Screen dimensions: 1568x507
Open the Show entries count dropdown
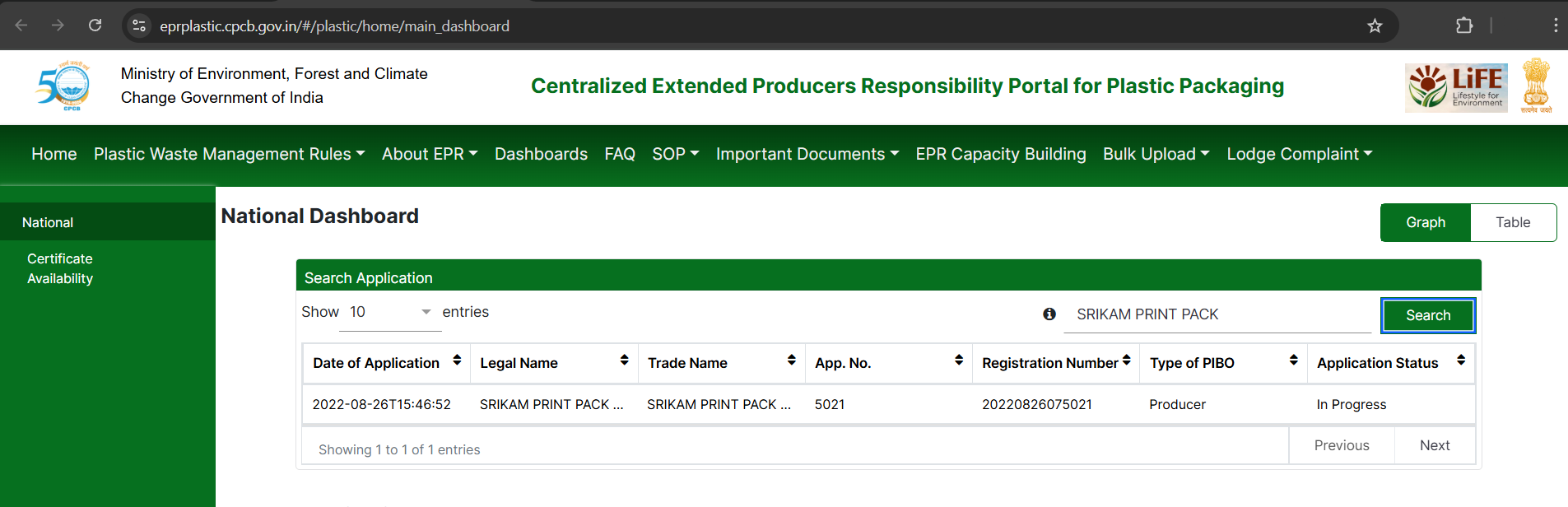tap(390, 313)
